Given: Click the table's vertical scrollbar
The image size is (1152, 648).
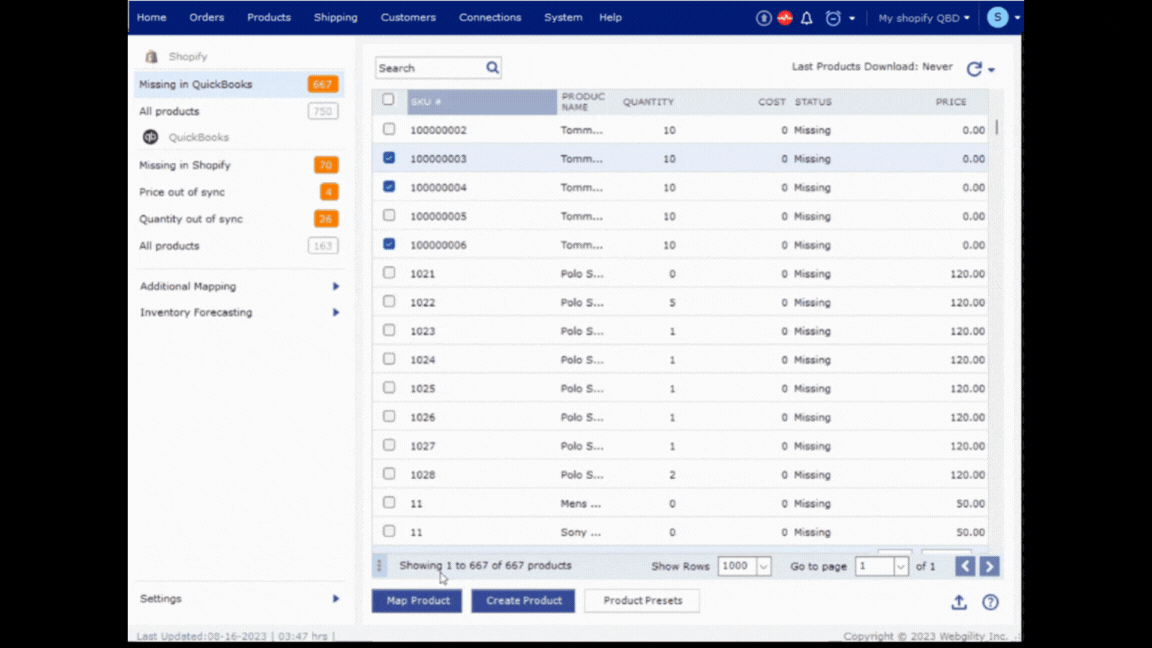Looking at the screenshot, I should (996, 128).
